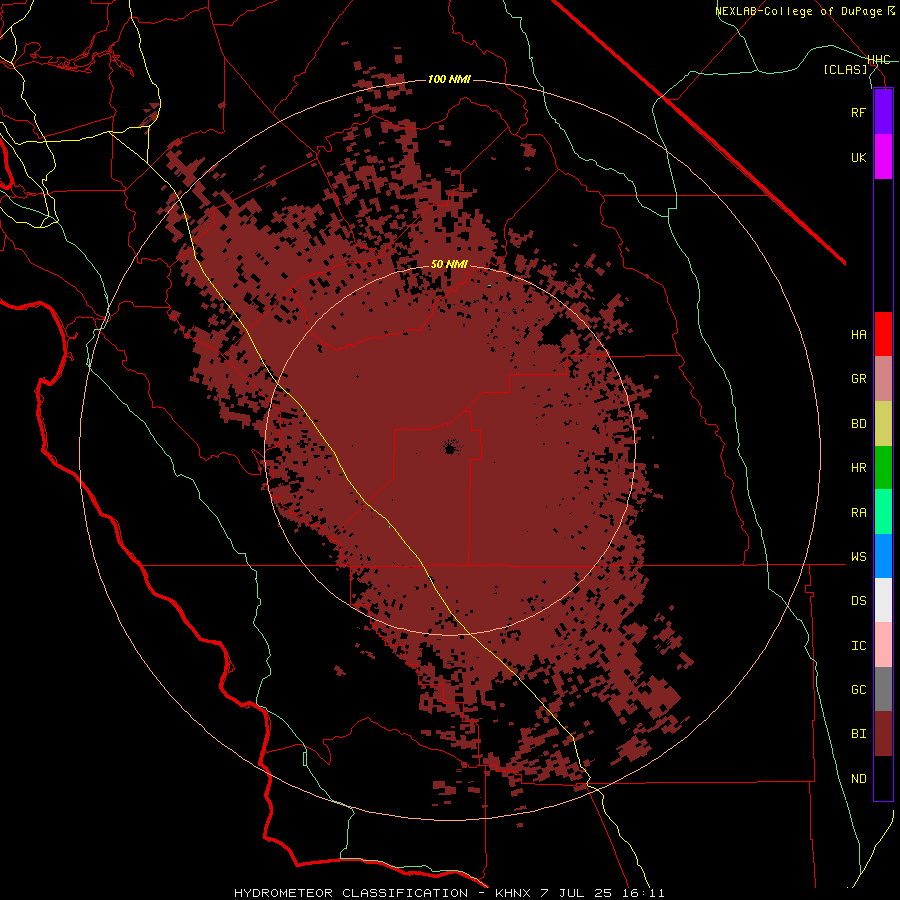This screenshot has height=900, width=900.
Task: Click the BI dark red legend swatch
Action: [x=883, y=734]
